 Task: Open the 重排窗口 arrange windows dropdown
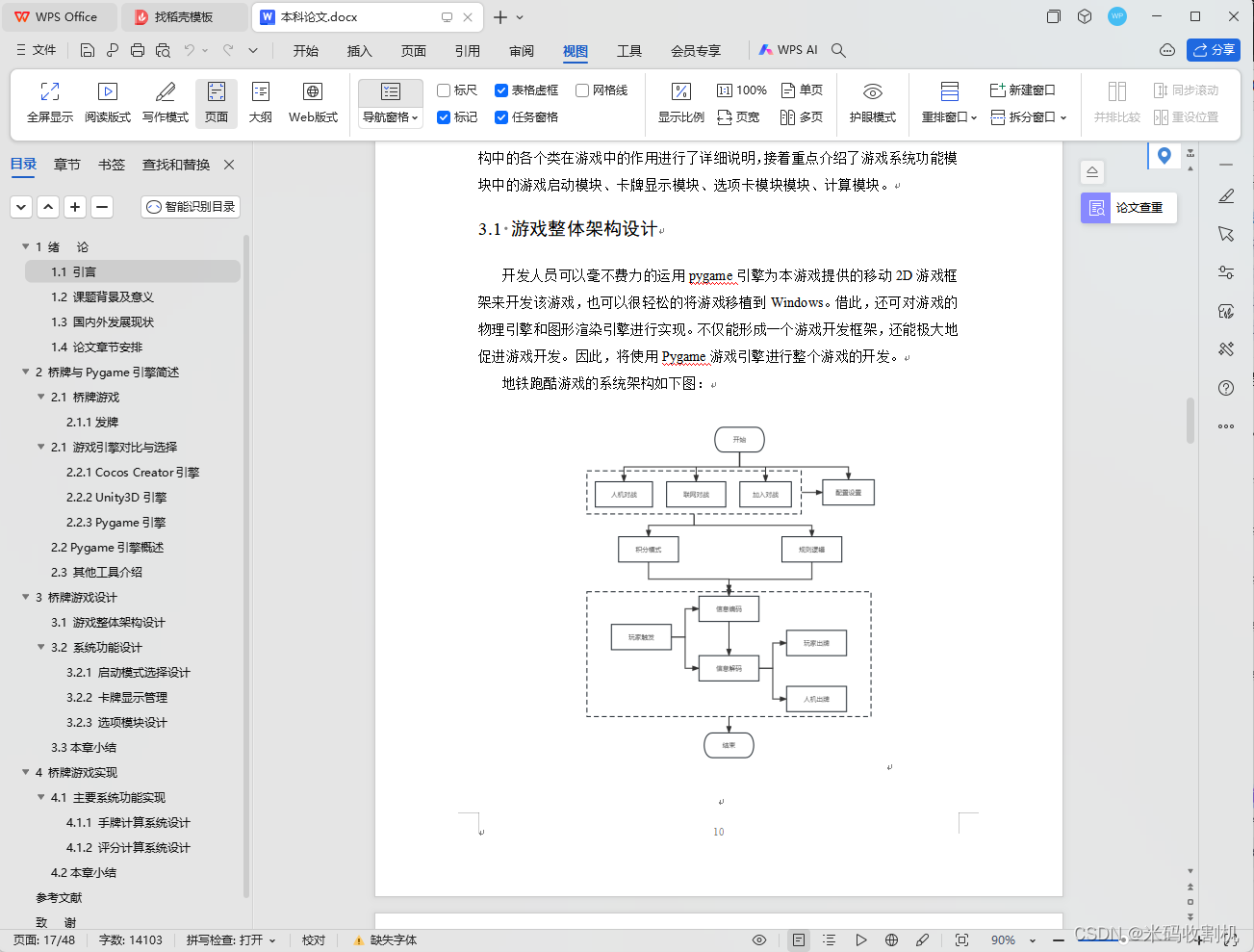coord(949,116)
